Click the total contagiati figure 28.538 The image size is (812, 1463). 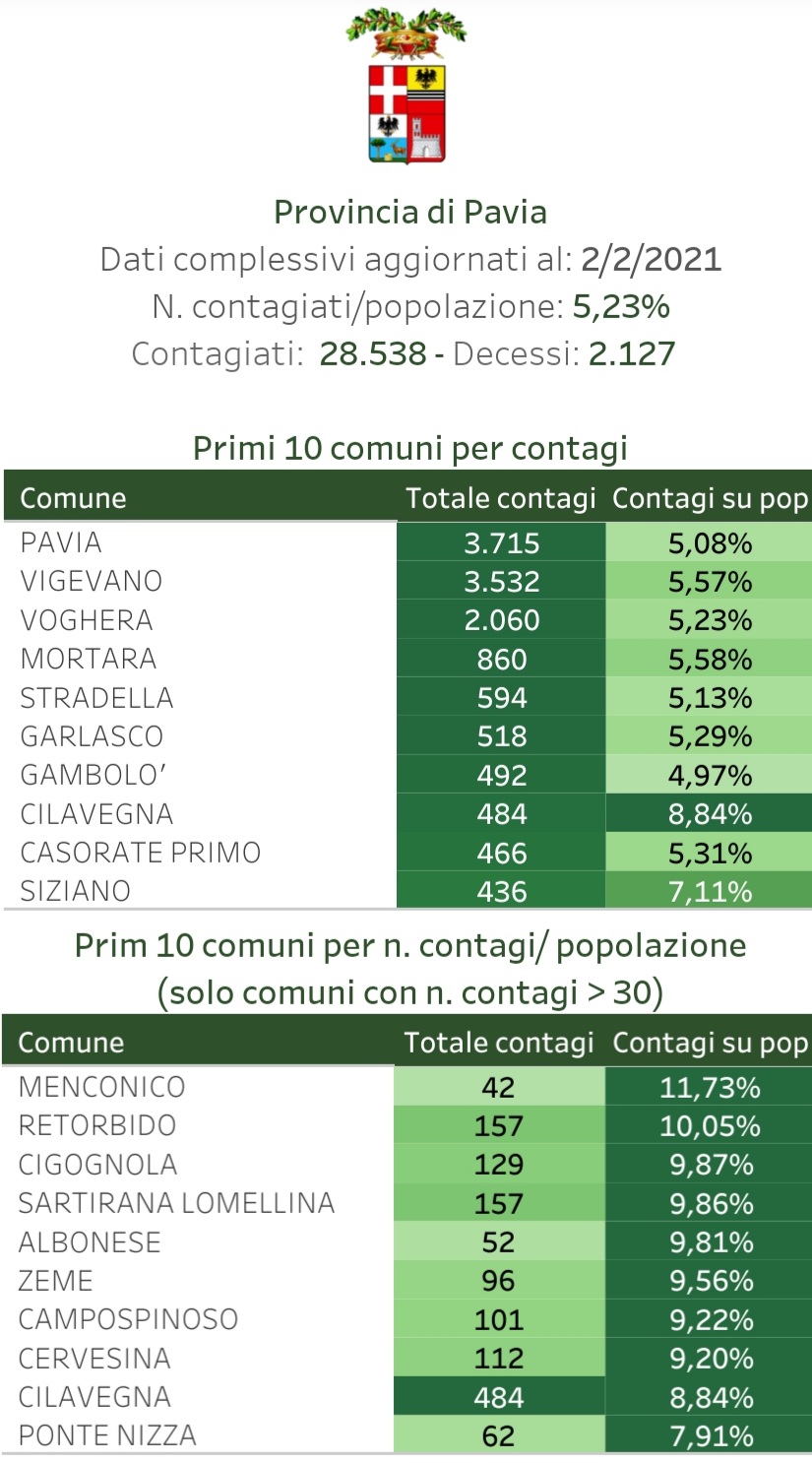tap(373, 353)
